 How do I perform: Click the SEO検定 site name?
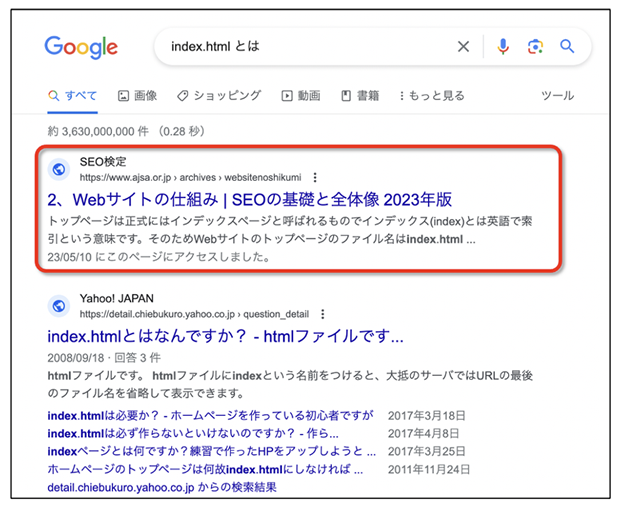point(103,162)
